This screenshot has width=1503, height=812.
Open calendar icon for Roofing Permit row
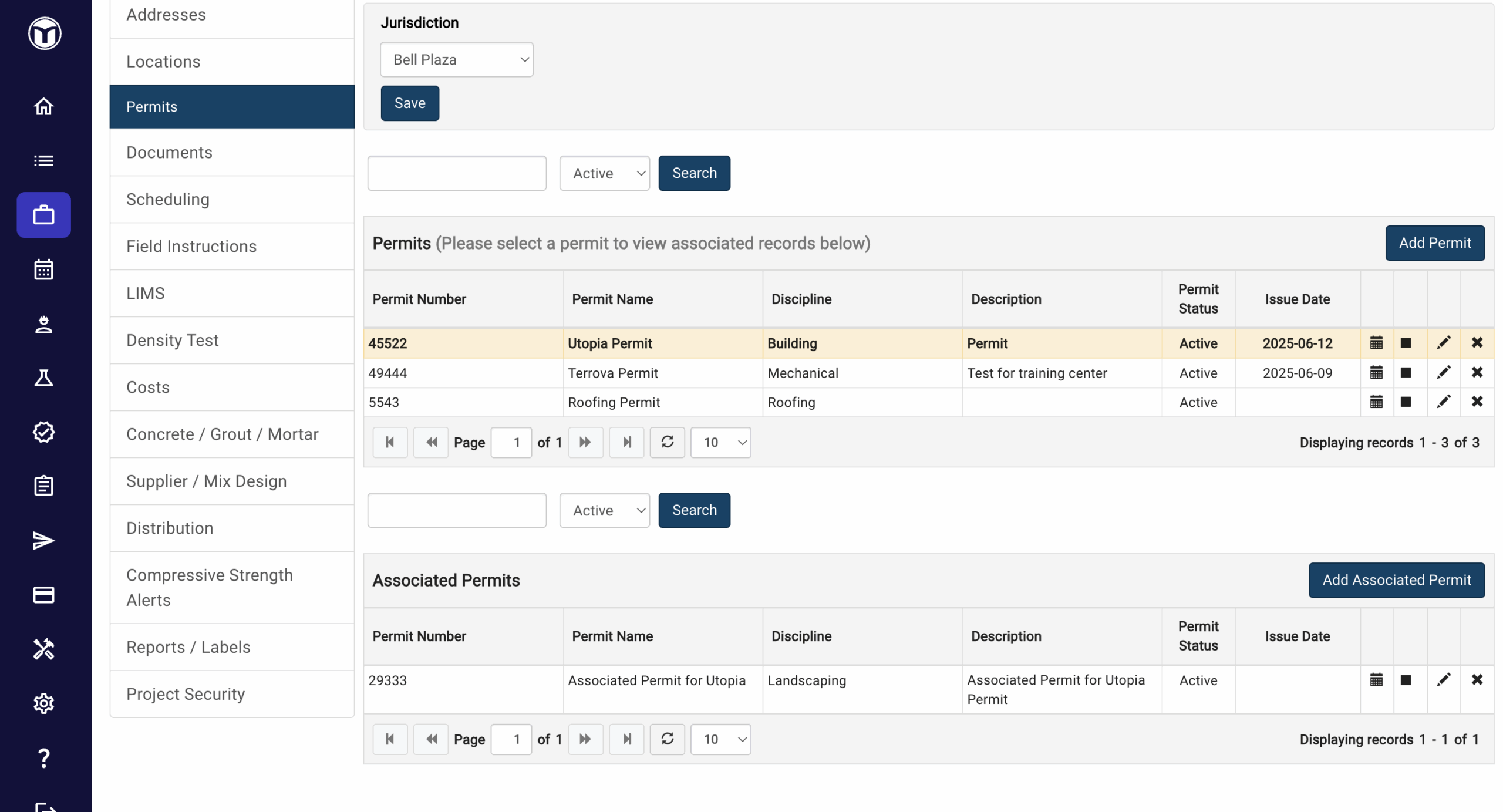tap(1376, 402)
